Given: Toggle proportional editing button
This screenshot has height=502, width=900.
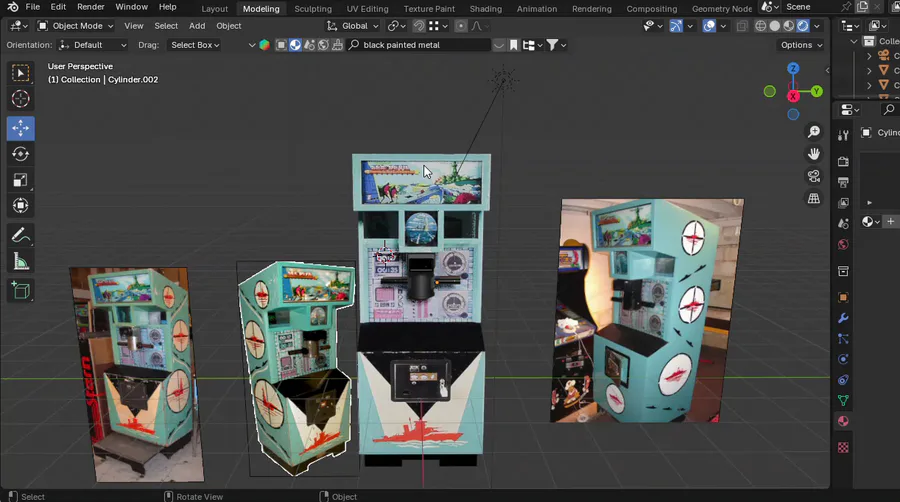Looking at the screenshot, I should [461, 26].
